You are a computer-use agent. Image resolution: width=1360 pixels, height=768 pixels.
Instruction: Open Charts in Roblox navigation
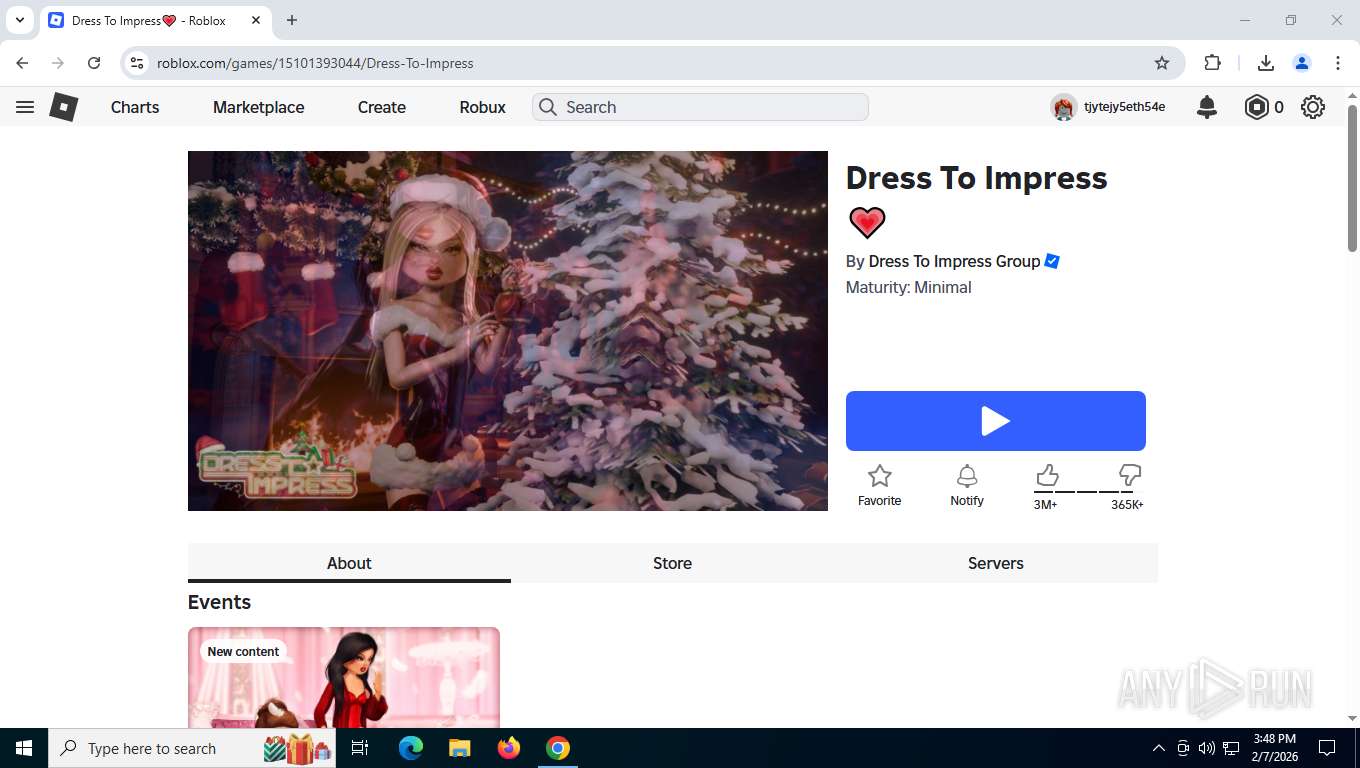(135, 107)
